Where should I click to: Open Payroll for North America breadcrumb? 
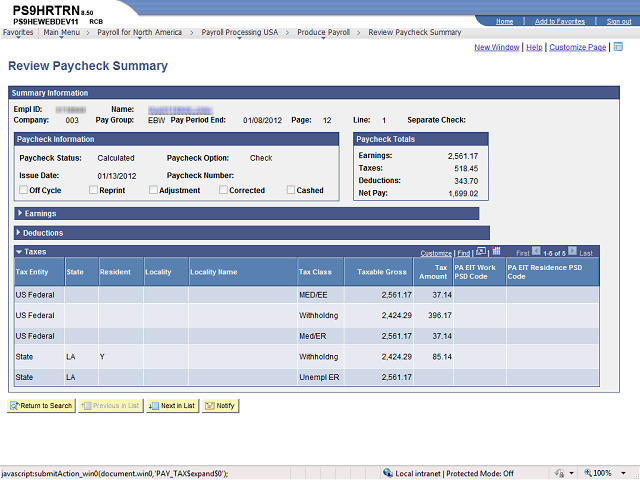coord(139,32)
